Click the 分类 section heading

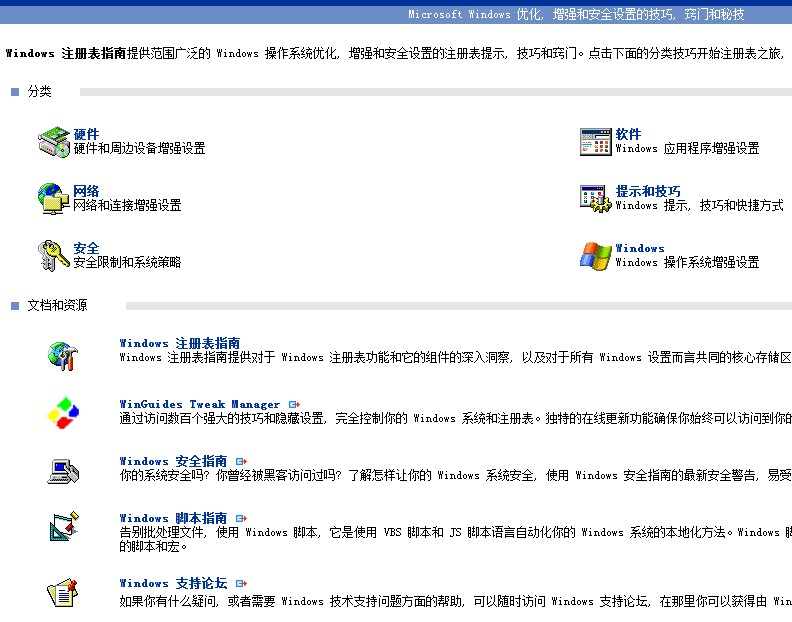click(x=39, y=91)
